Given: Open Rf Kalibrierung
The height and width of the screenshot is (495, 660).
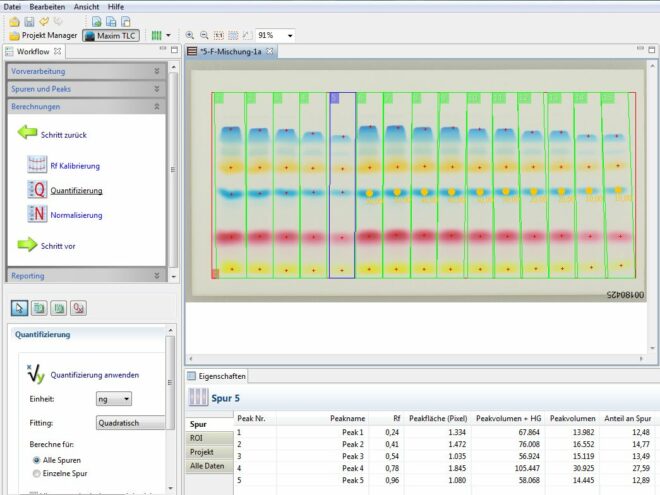Looking at the screenshot, I should [75, 166].
